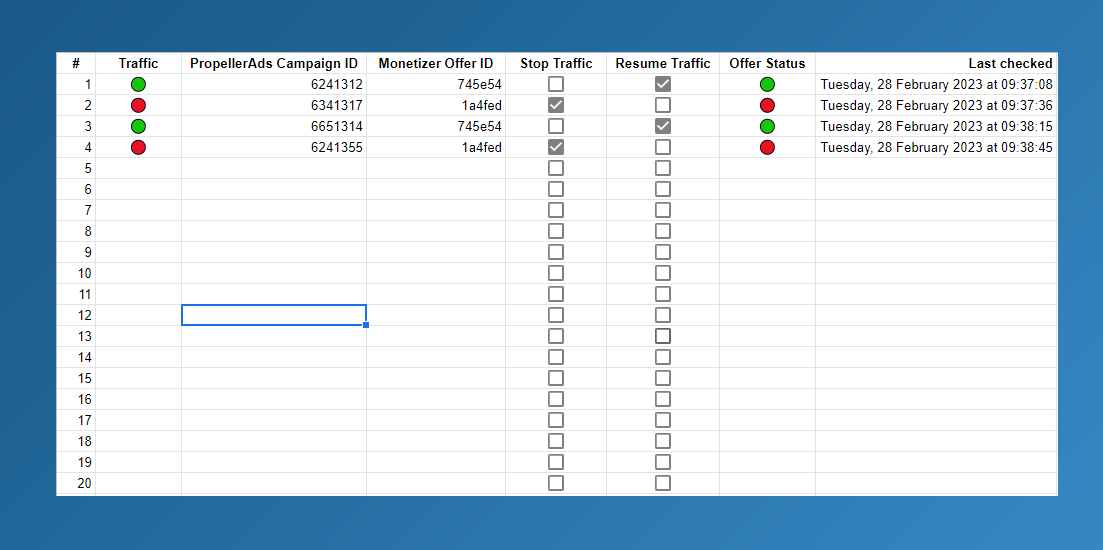Select row number 15 cell
This screenshot has height=550, width=1103.
tap(76, 378)
